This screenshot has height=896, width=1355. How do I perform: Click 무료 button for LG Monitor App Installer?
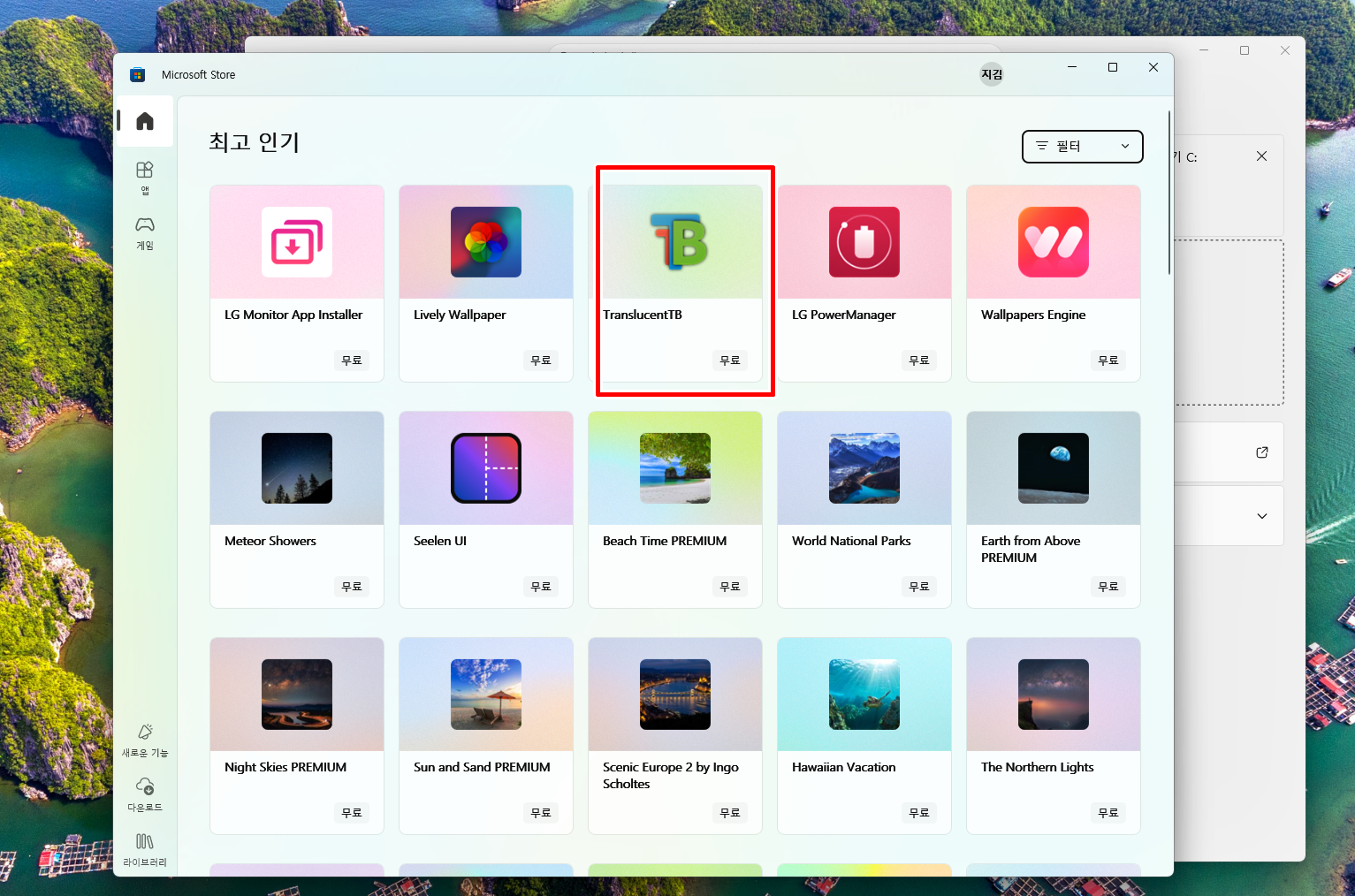[352, 361]
